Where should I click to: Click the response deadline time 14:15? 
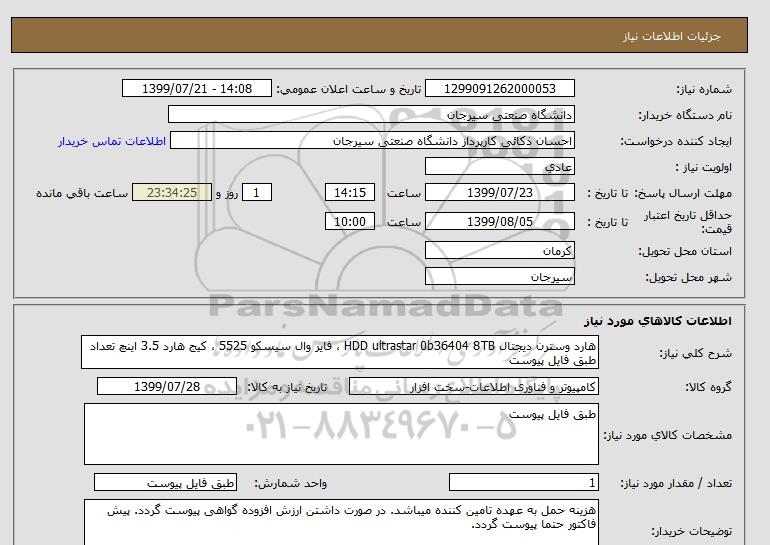click(350, 192)
